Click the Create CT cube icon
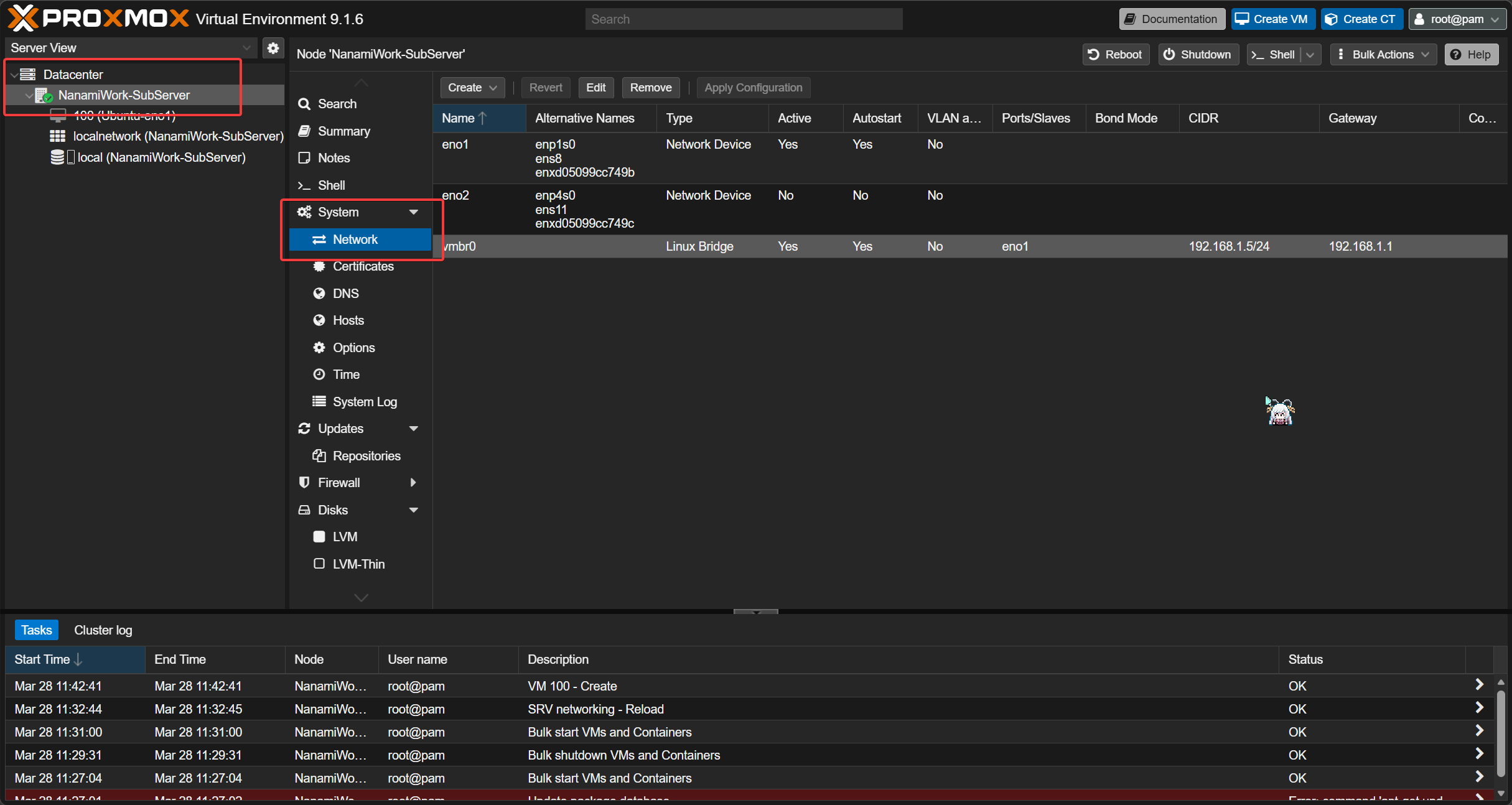Screen dimensions: 1512x805 [x=1331, y=19]
